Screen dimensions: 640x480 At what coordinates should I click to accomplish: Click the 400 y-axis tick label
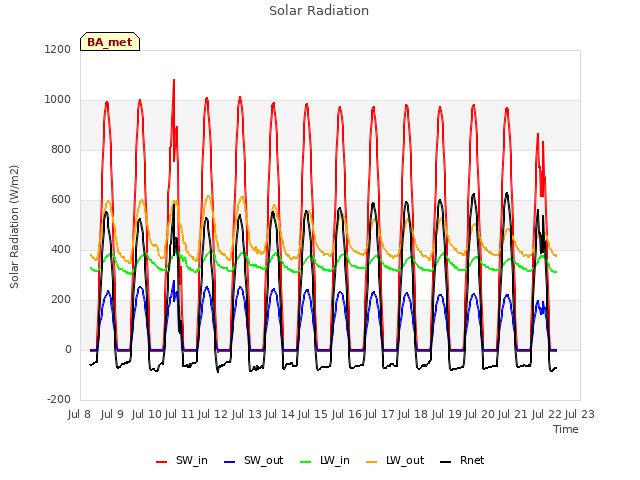click(61, 249)
